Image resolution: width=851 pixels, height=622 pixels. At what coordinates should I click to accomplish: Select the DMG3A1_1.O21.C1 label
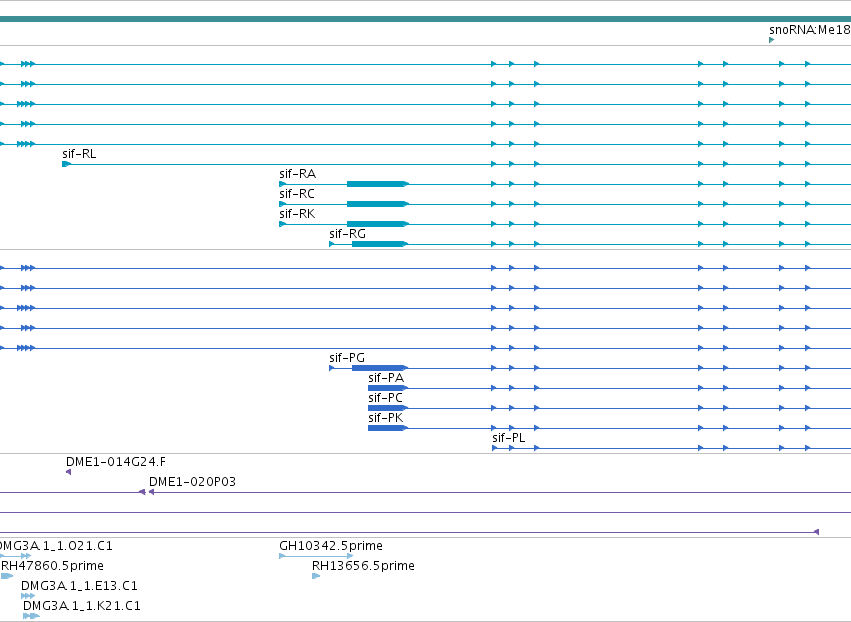pyautogui.click(x=56, y=546)
